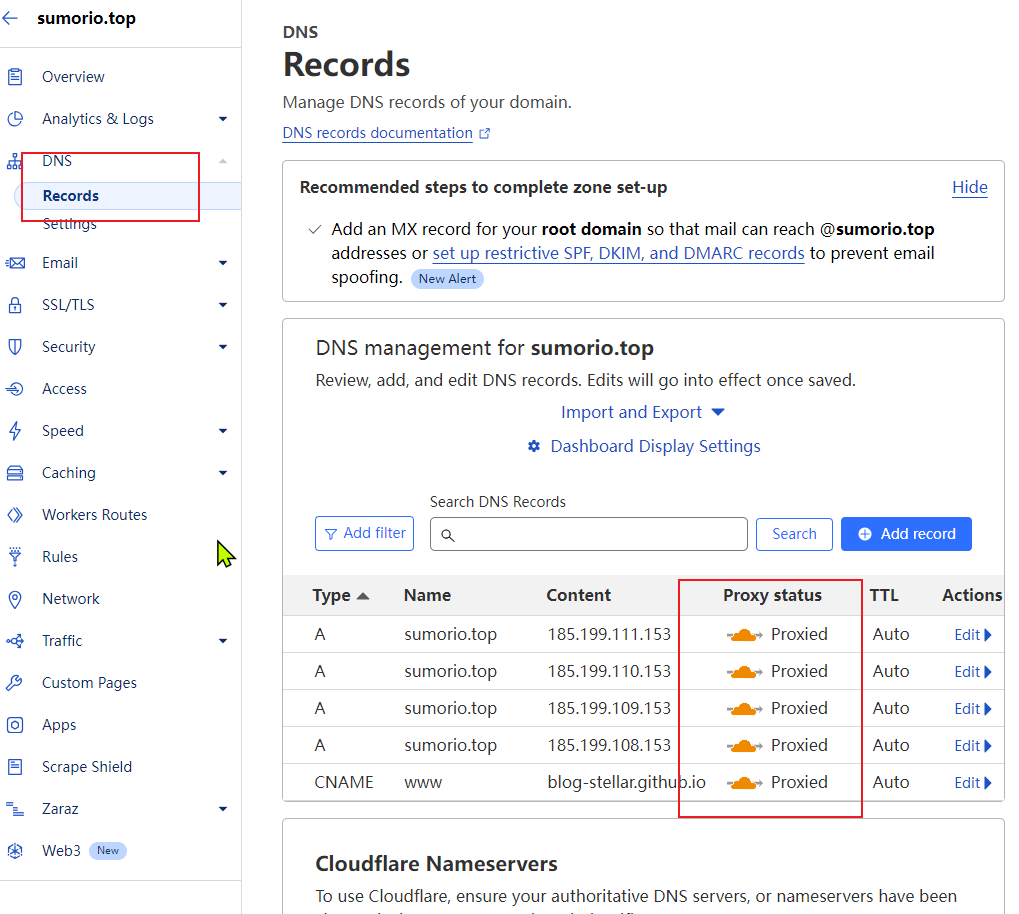Click the Apps icon in sidebar

point(15,725)
